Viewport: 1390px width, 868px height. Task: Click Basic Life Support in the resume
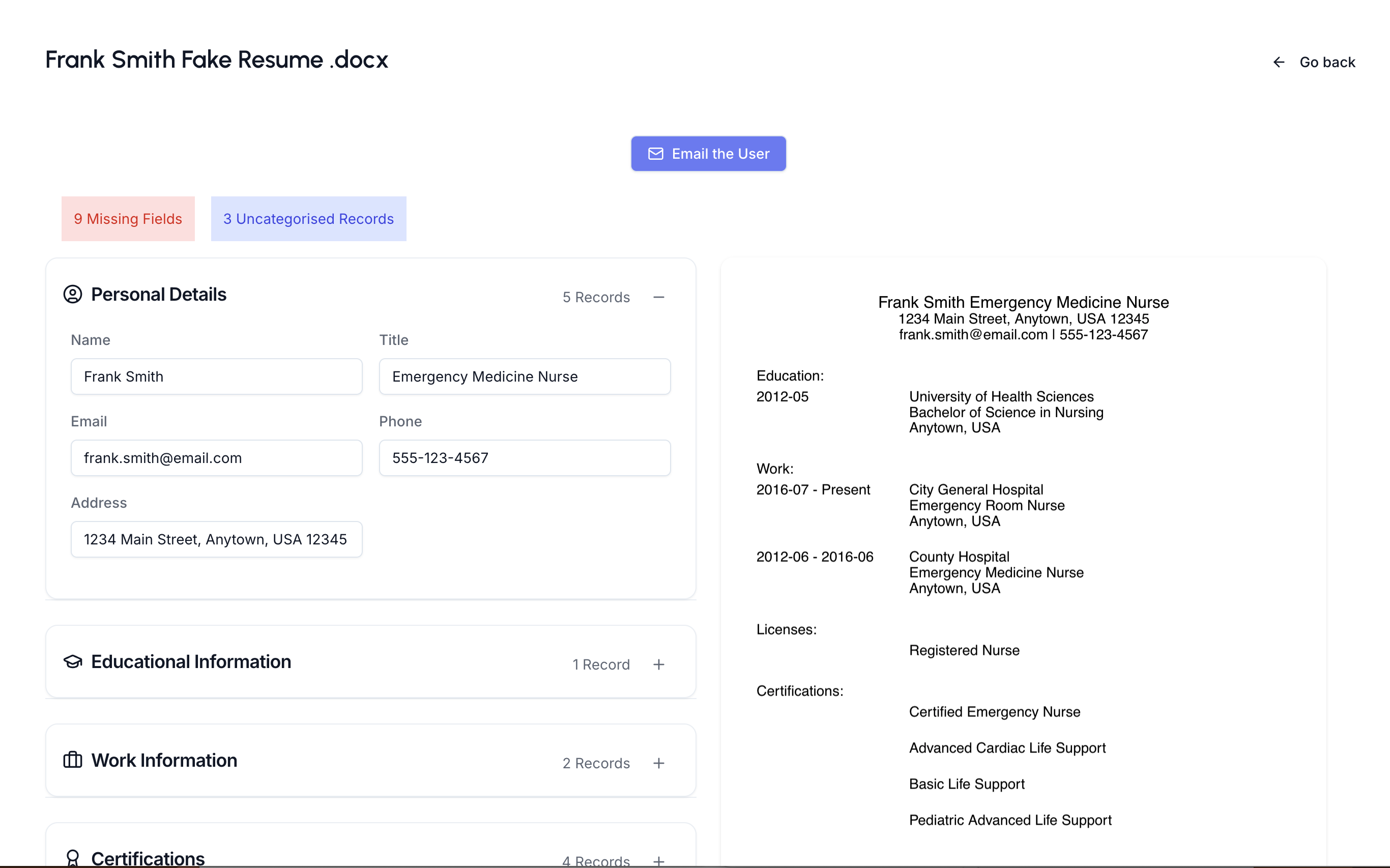click(967, 784)
